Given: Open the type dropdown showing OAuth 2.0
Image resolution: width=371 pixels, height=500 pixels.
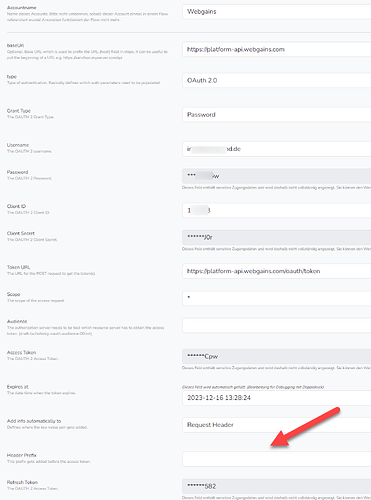Looking at the screenshot, I should click(277, 80).
